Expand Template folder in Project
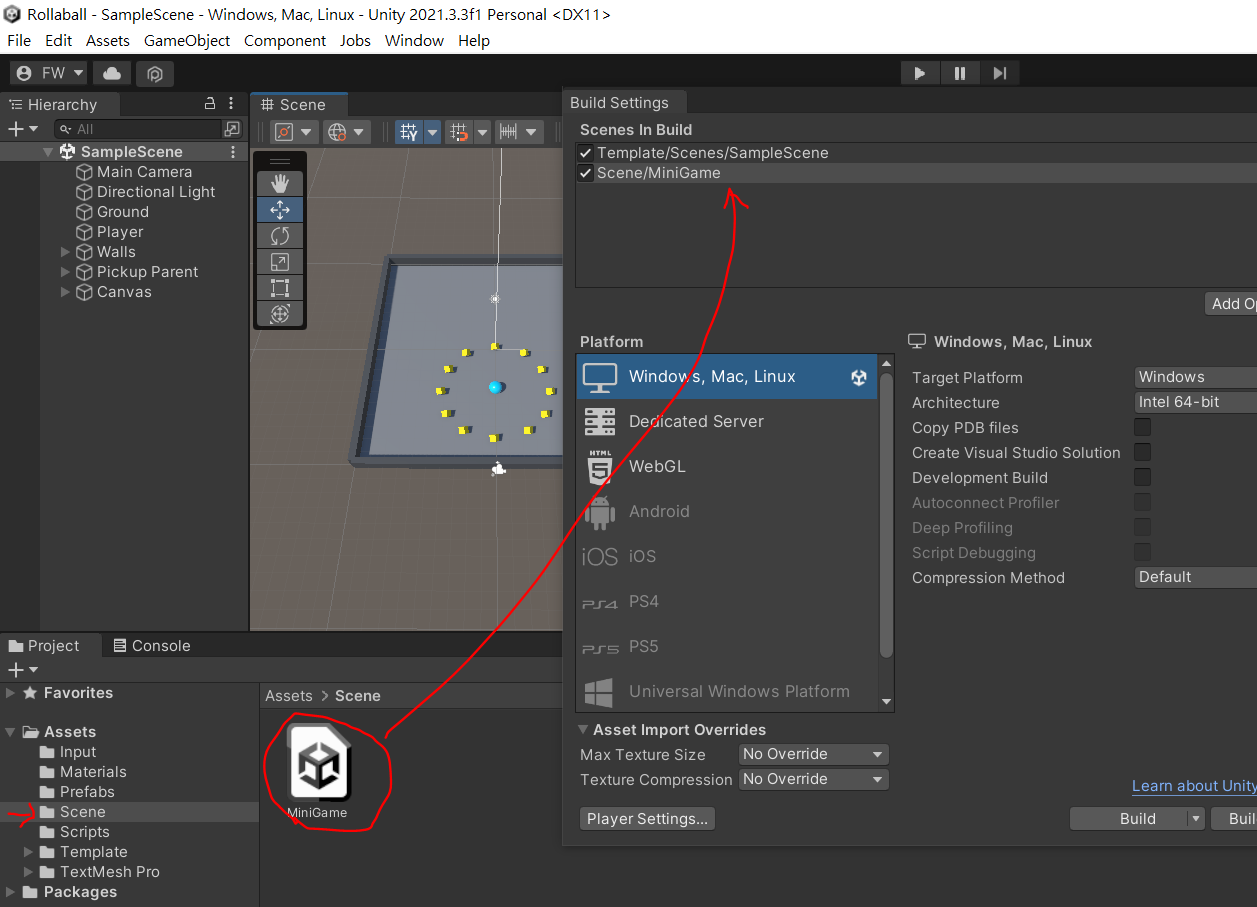The width and height of the screenshot is (1257, 907). [29, 852]
